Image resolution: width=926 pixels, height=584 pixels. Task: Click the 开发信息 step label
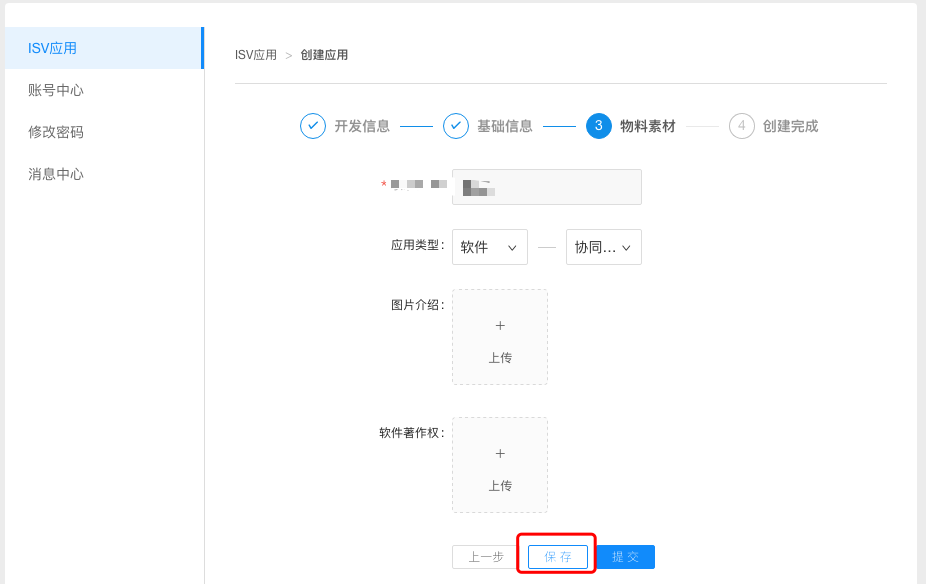click(x=362, y=126)
